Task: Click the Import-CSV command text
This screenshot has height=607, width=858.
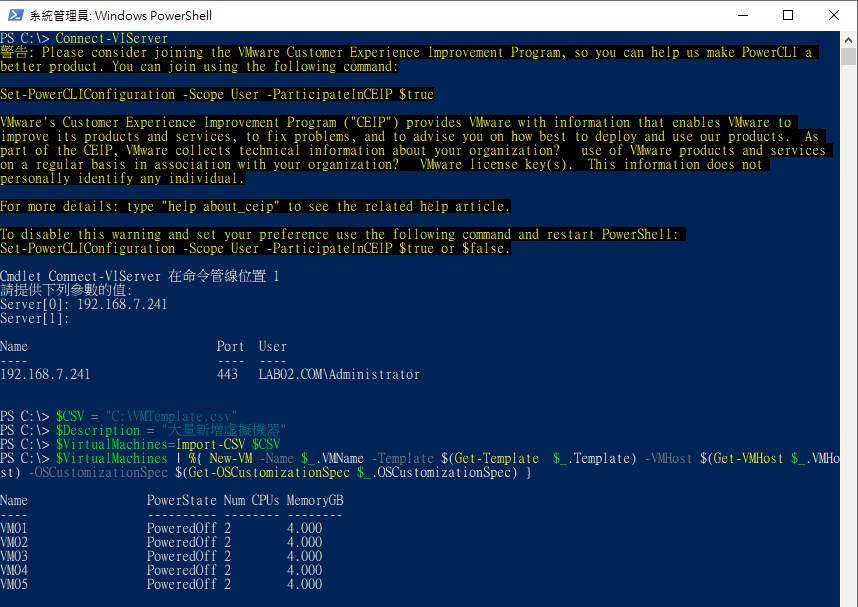Action: pyautogui.click(x=214, y=444)
